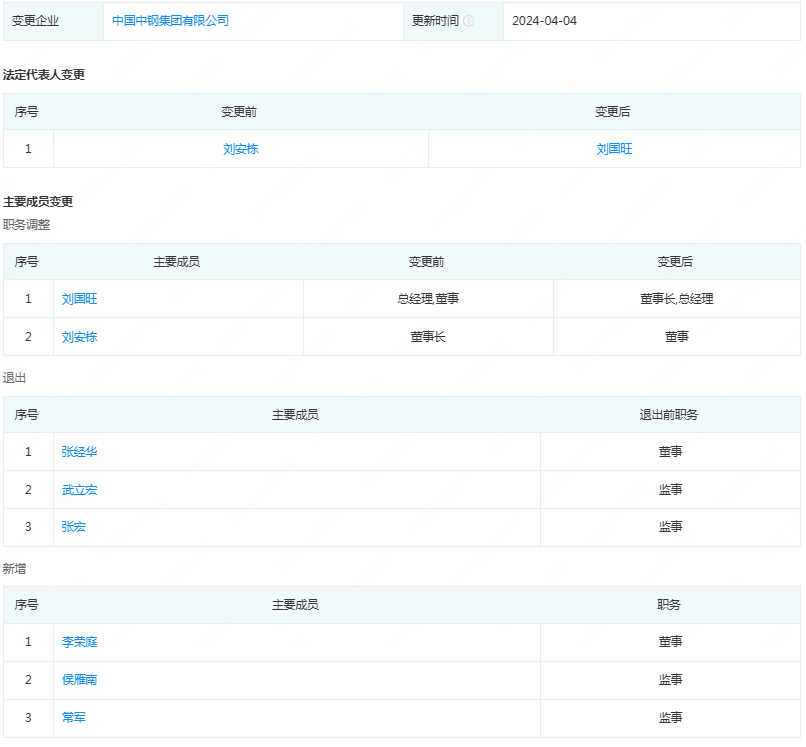806x747 pixels.
Task: Click the info icon beside 更新时间
Action: pos(469,21)
